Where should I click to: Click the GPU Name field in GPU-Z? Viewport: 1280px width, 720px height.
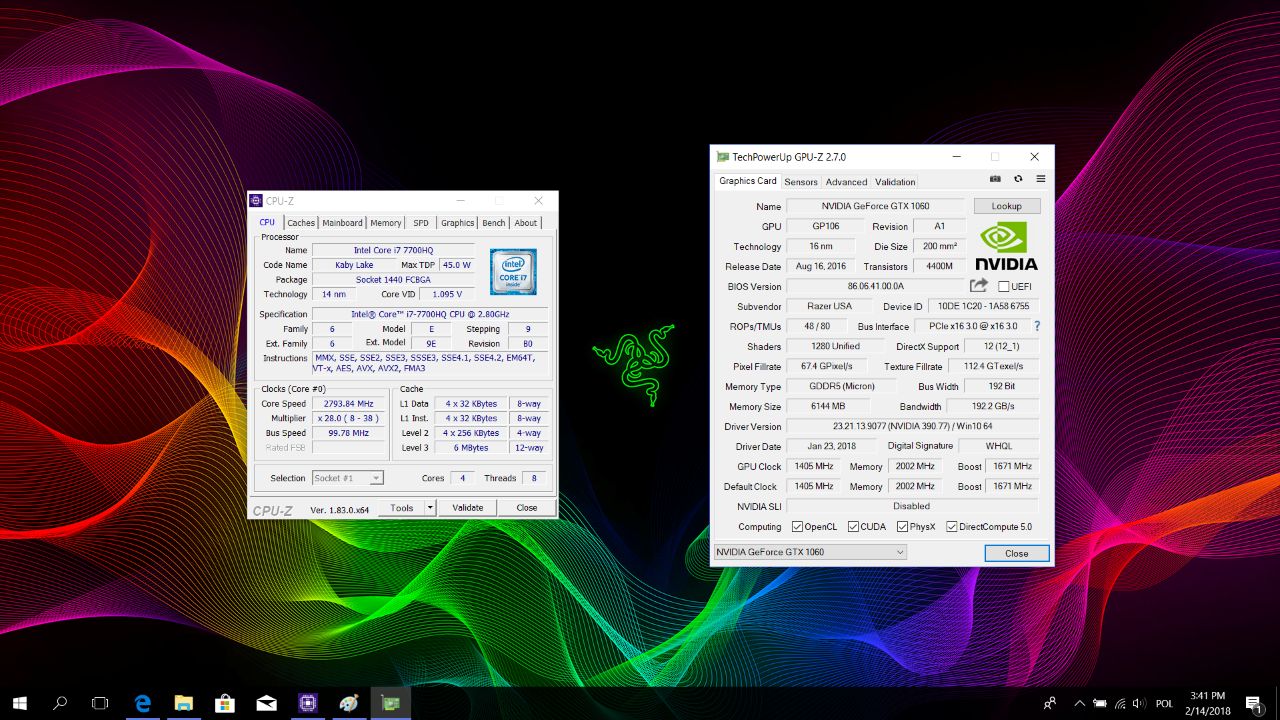[875, 206]
